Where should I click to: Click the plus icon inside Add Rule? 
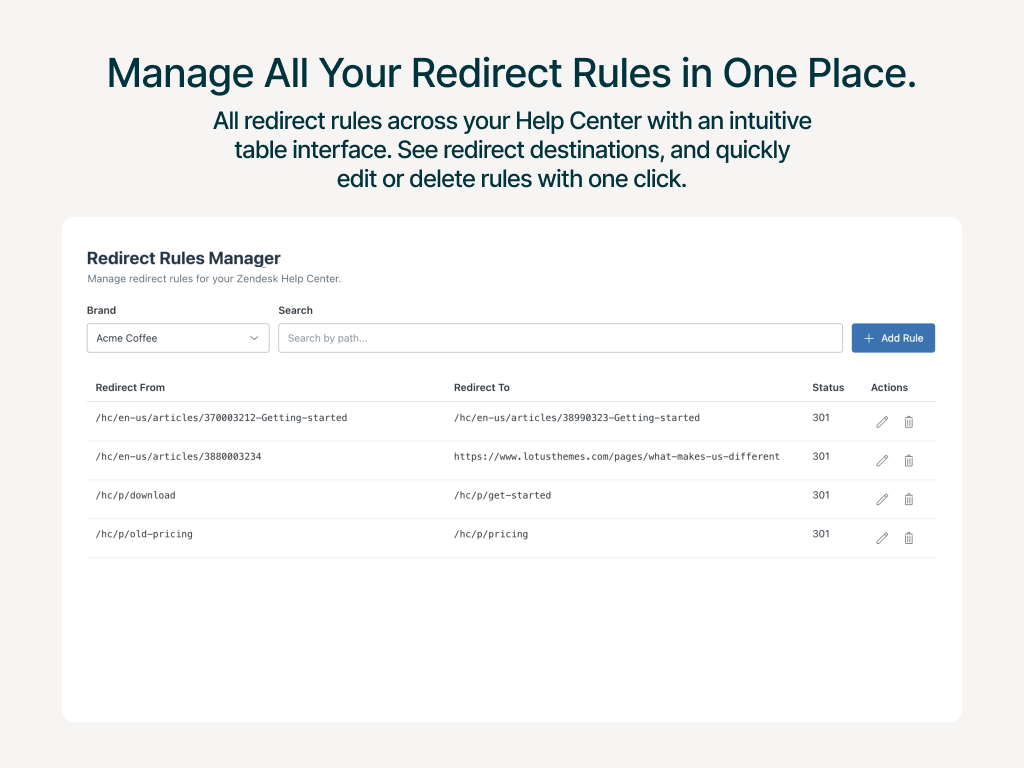868,338
